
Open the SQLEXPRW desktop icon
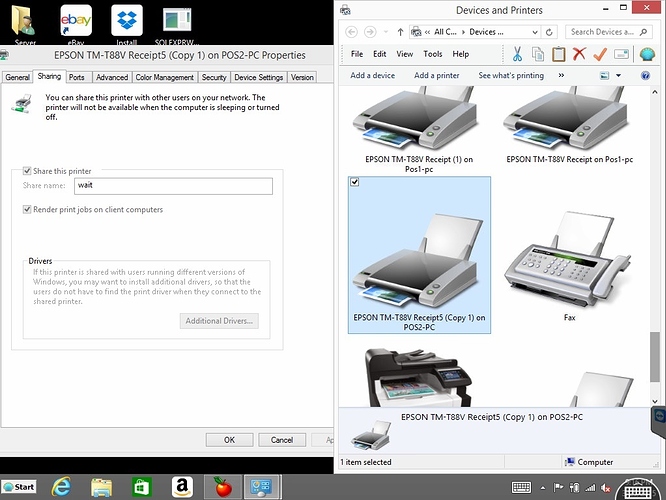point(176,24)
